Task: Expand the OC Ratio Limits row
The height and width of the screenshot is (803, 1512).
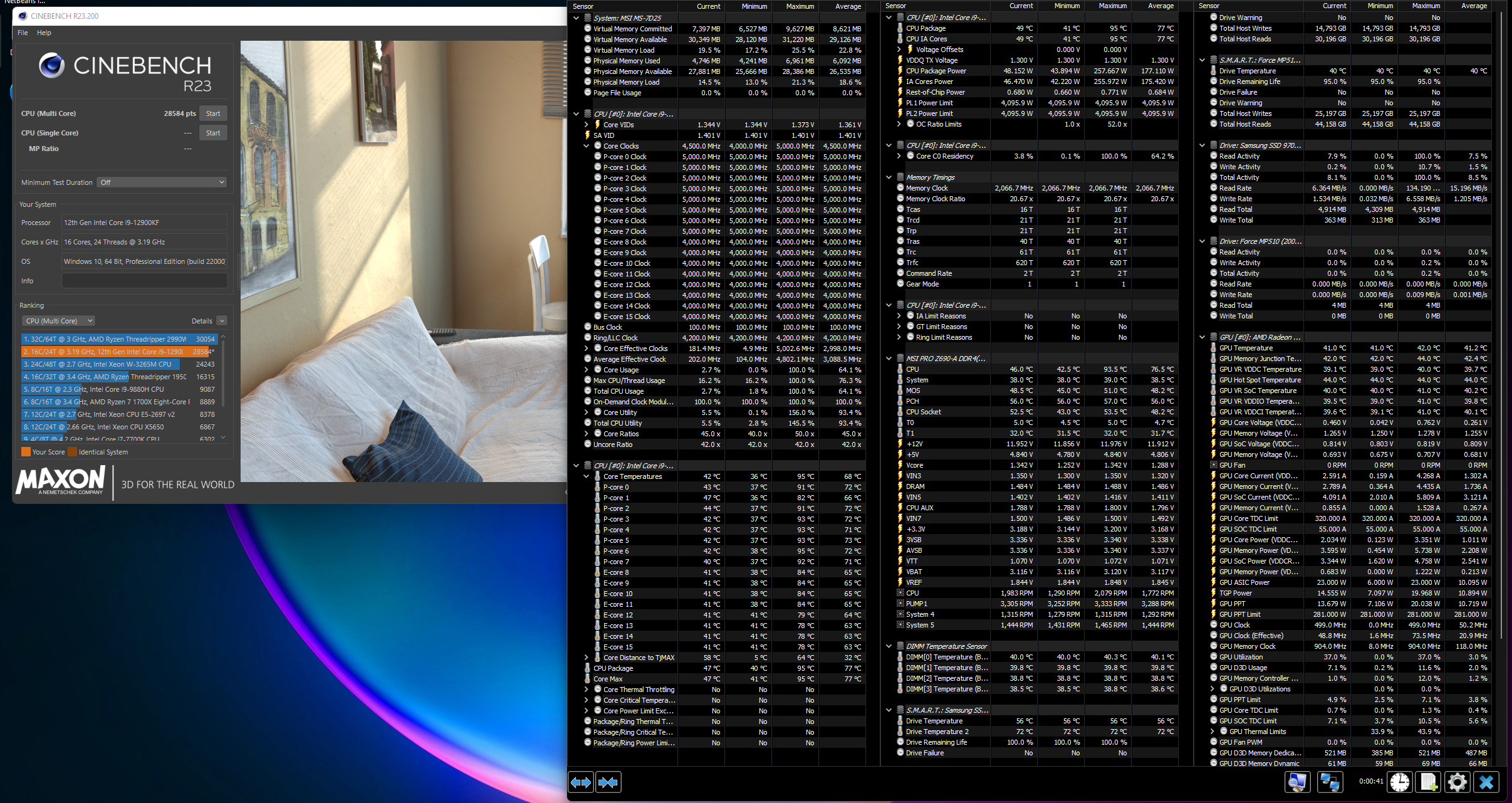Action: [x=899, y=124]
